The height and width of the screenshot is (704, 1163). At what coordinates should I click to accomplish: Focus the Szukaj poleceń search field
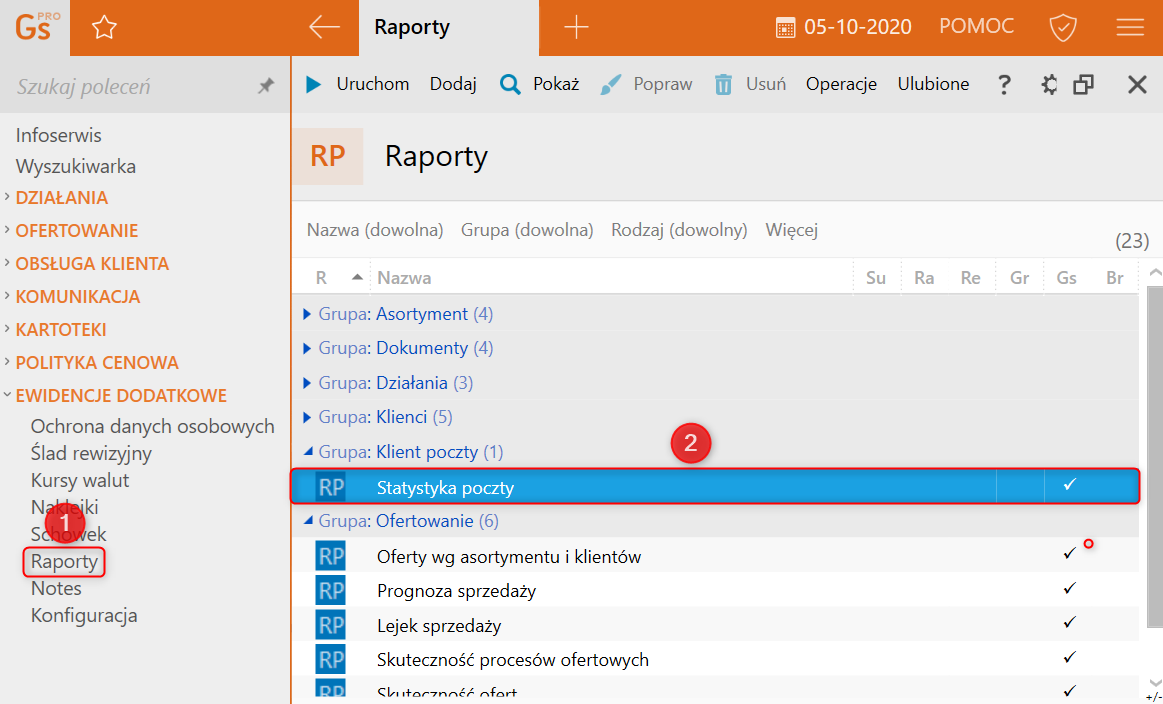134,86
